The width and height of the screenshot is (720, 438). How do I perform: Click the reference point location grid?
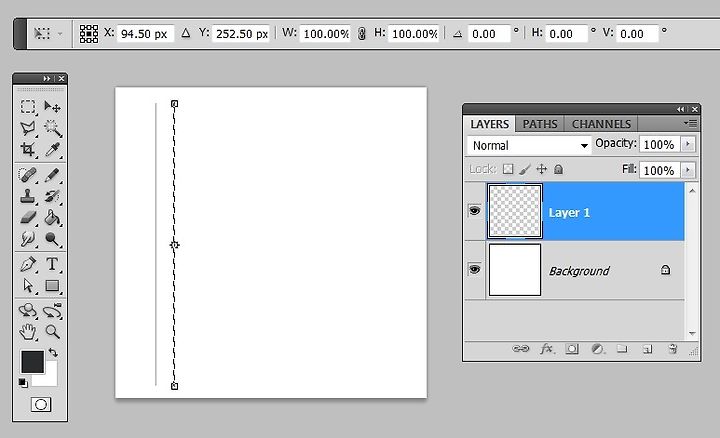point(89,34)
